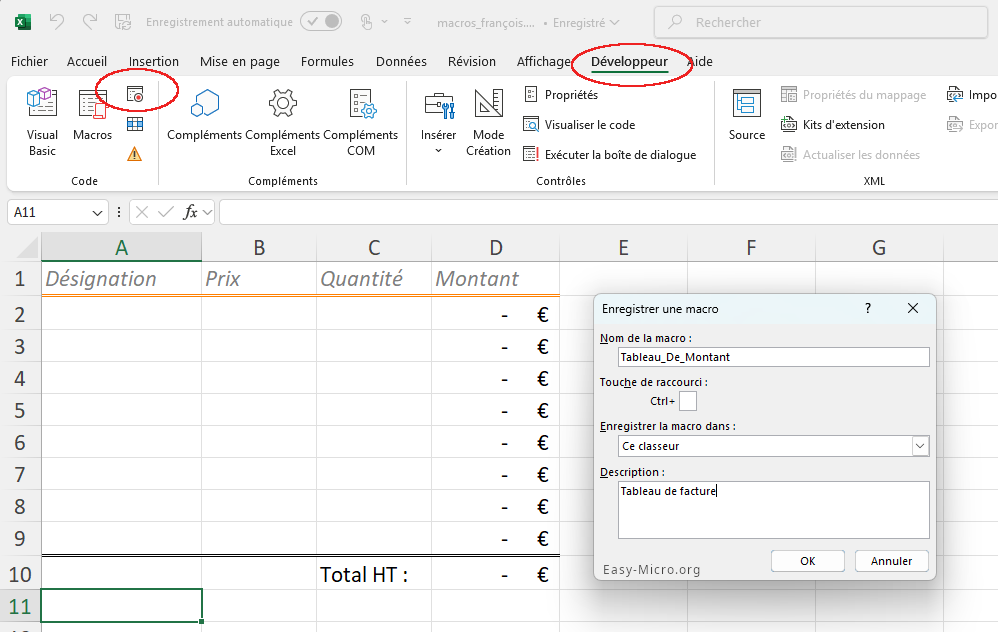998x632 pixels.
Task: Switch to the Accueil tab
Action: click(87, 62)
